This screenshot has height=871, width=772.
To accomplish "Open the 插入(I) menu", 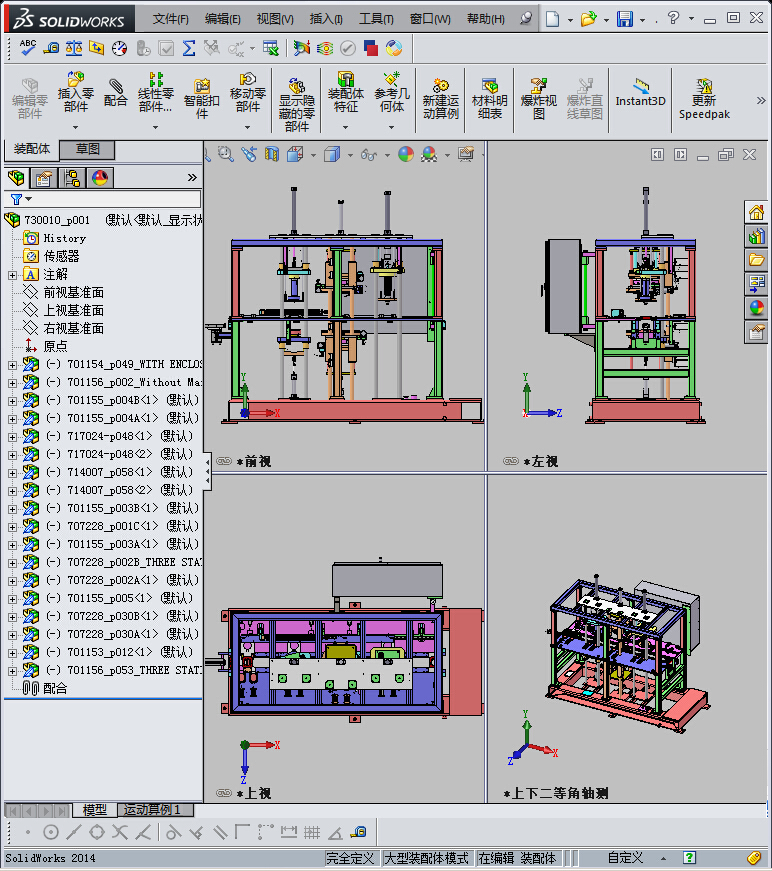I will [x=326, y=19].
